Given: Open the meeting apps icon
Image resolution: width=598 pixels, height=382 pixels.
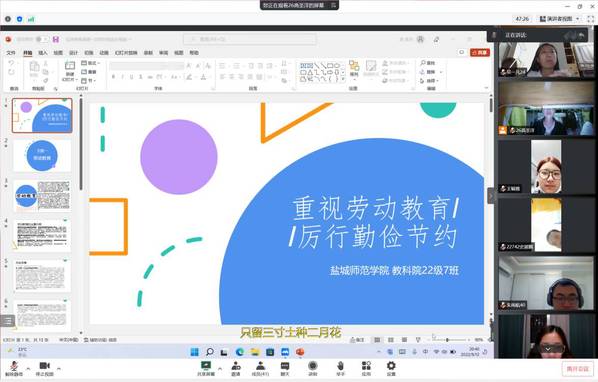Looking at the screenshot, I should [366, 368].
